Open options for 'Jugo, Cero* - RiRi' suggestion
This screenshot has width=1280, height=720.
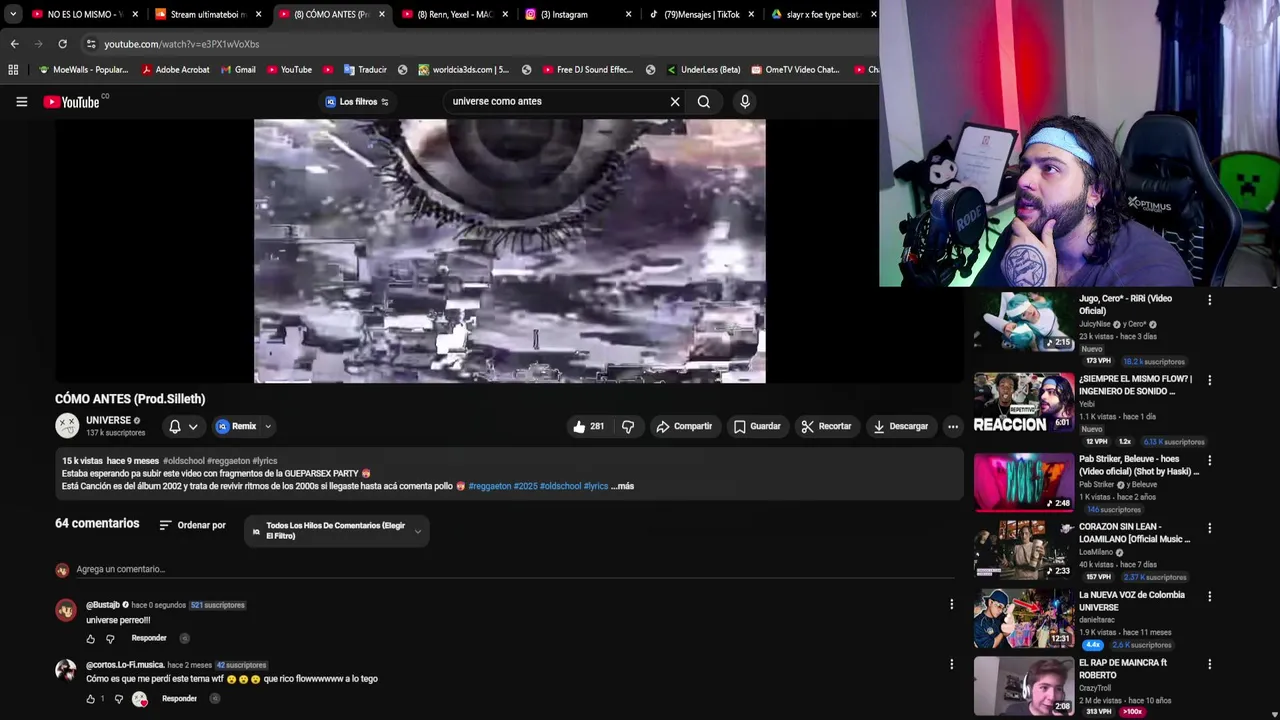click(1209, 300)
